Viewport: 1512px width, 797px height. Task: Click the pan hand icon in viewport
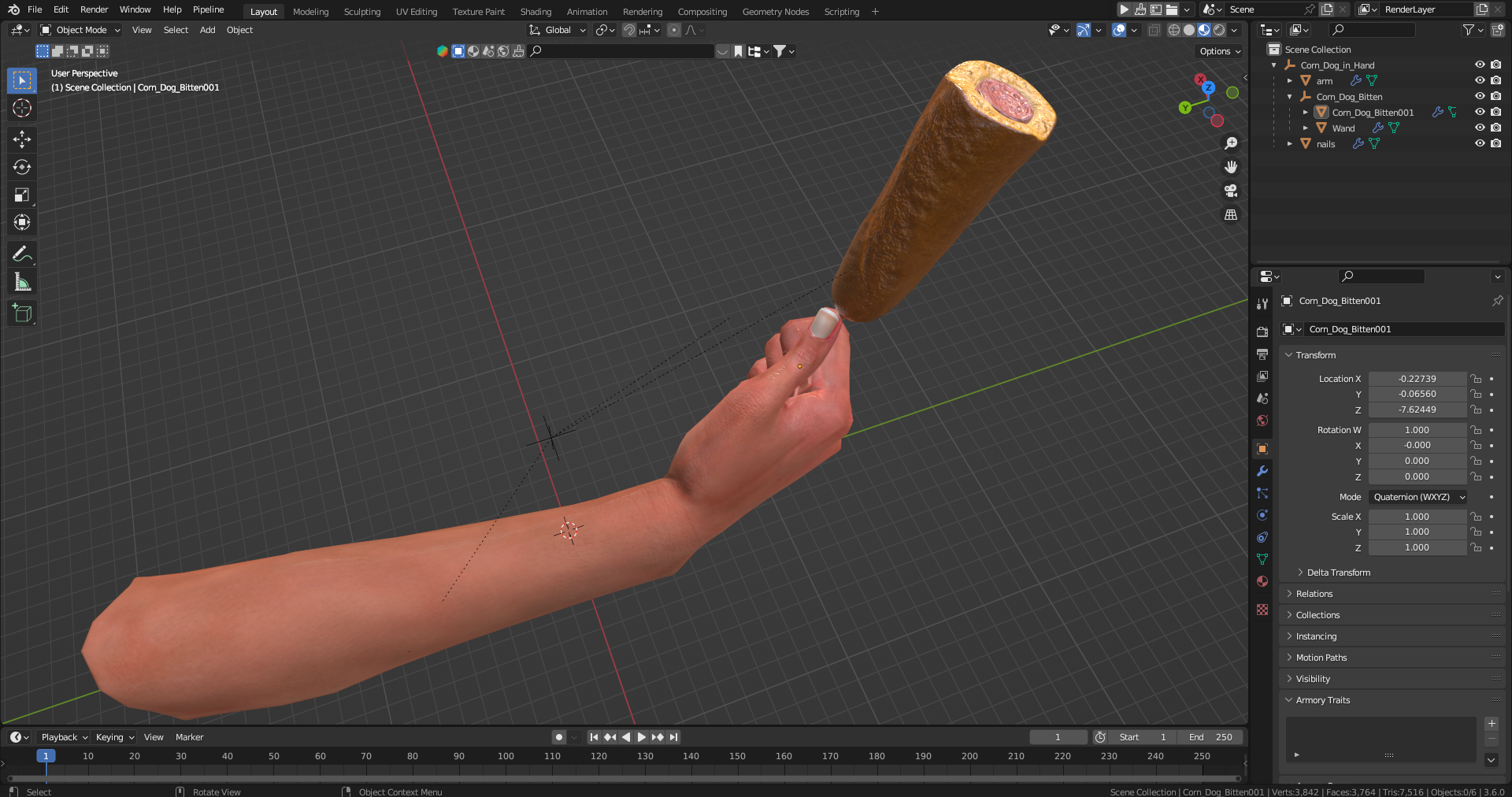pos(1231,167)
